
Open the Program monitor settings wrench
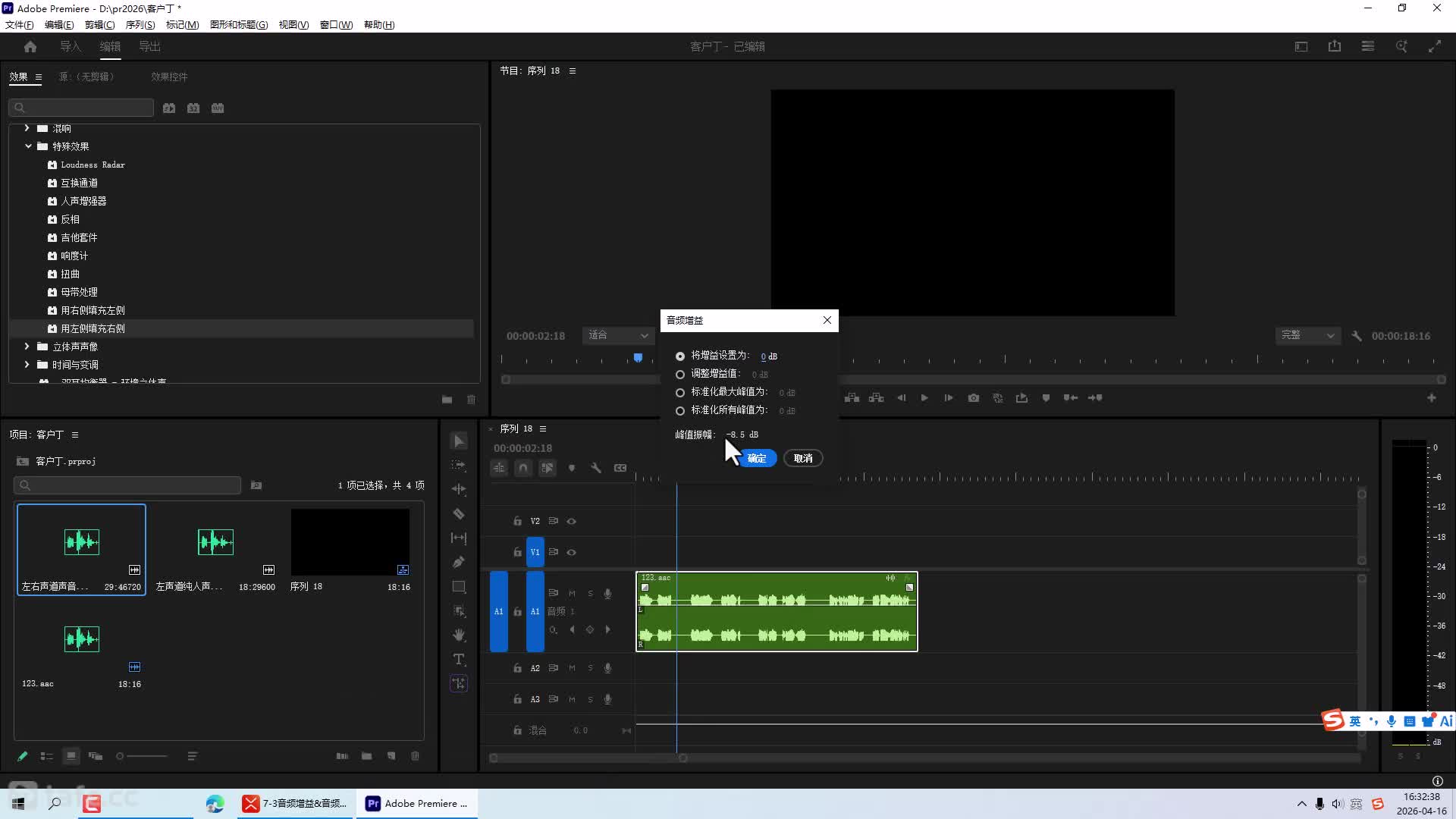(1357, 335)
